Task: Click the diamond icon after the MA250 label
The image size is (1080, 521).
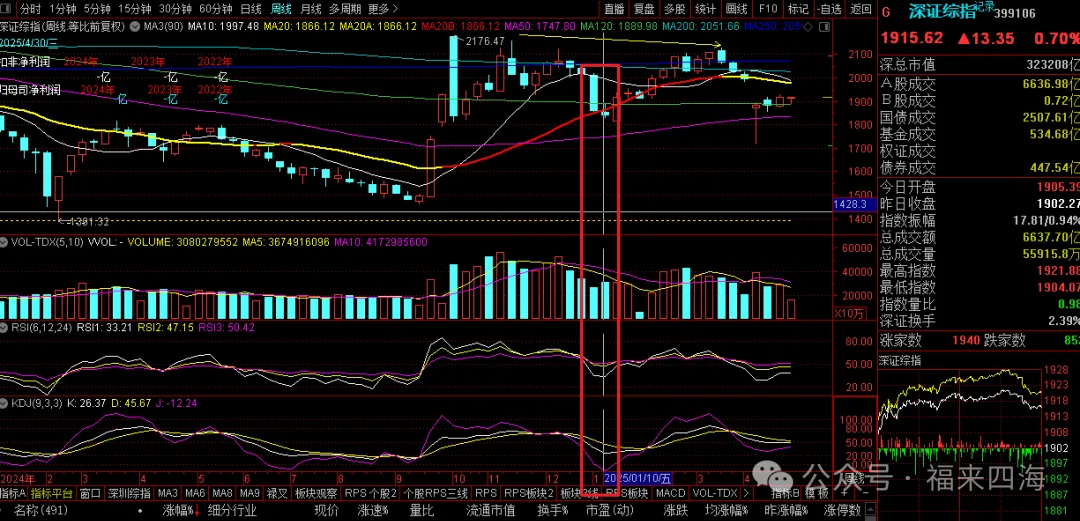Action: (808, 26)
